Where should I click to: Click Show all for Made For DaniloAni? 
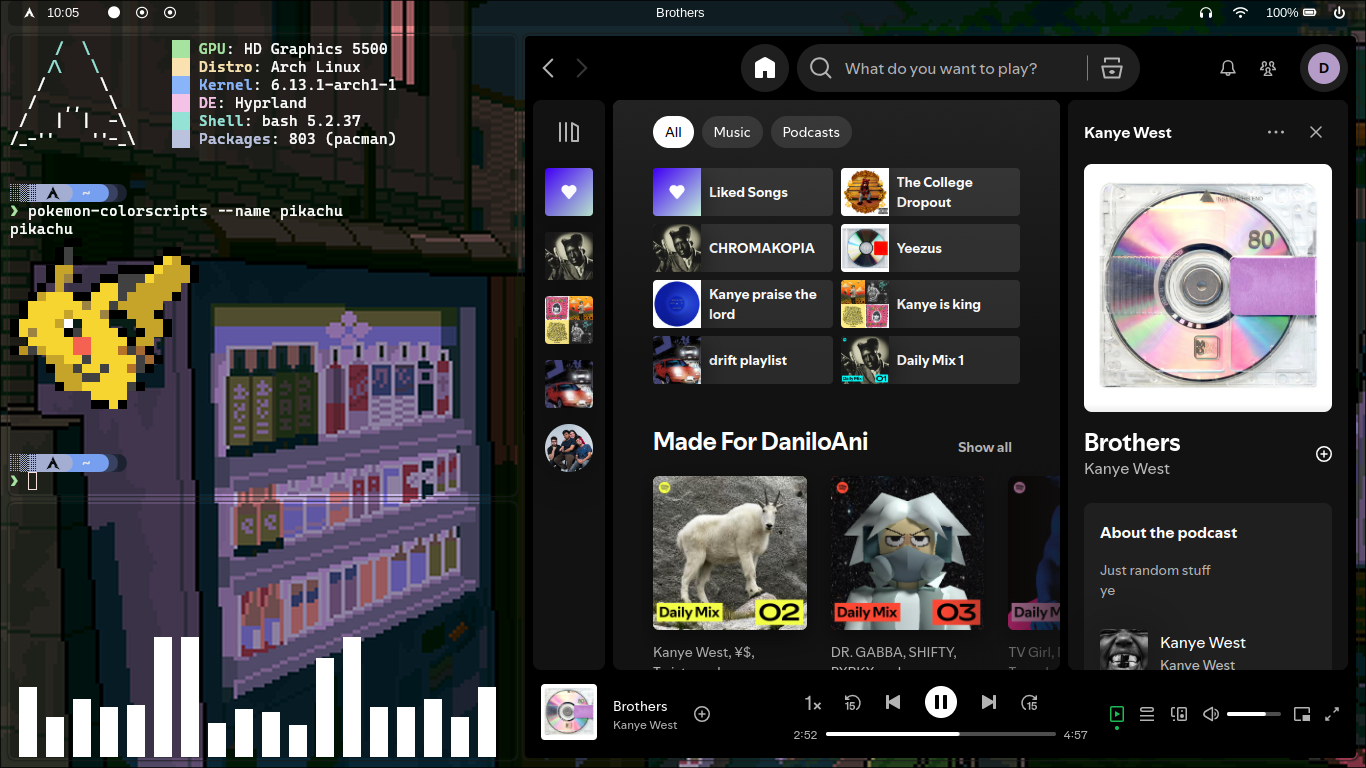pyautogui.click(x=984, y=447)
